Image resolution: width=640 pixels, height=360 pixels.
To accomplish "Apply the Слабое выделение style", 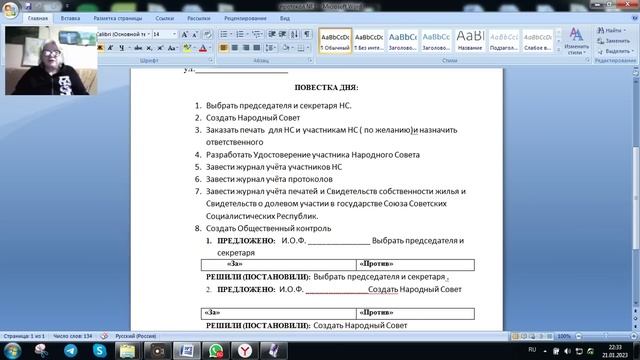I will coord(538,41).
